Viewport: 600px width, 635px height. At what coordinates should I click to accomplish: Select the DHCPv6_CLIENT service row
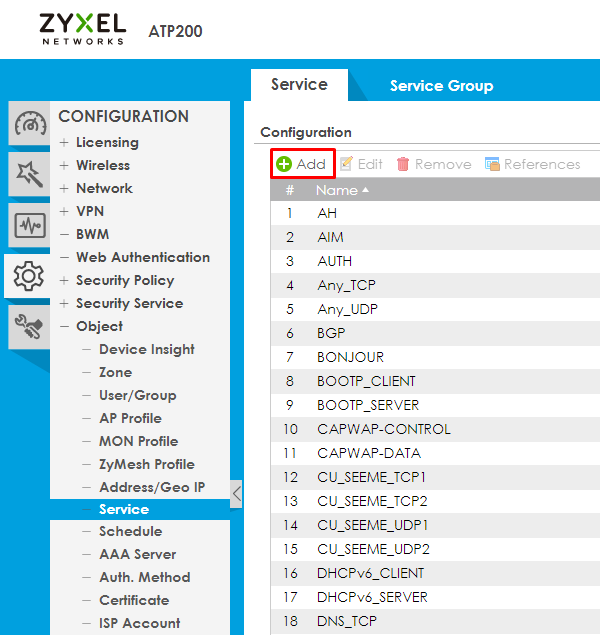[435, 573]
